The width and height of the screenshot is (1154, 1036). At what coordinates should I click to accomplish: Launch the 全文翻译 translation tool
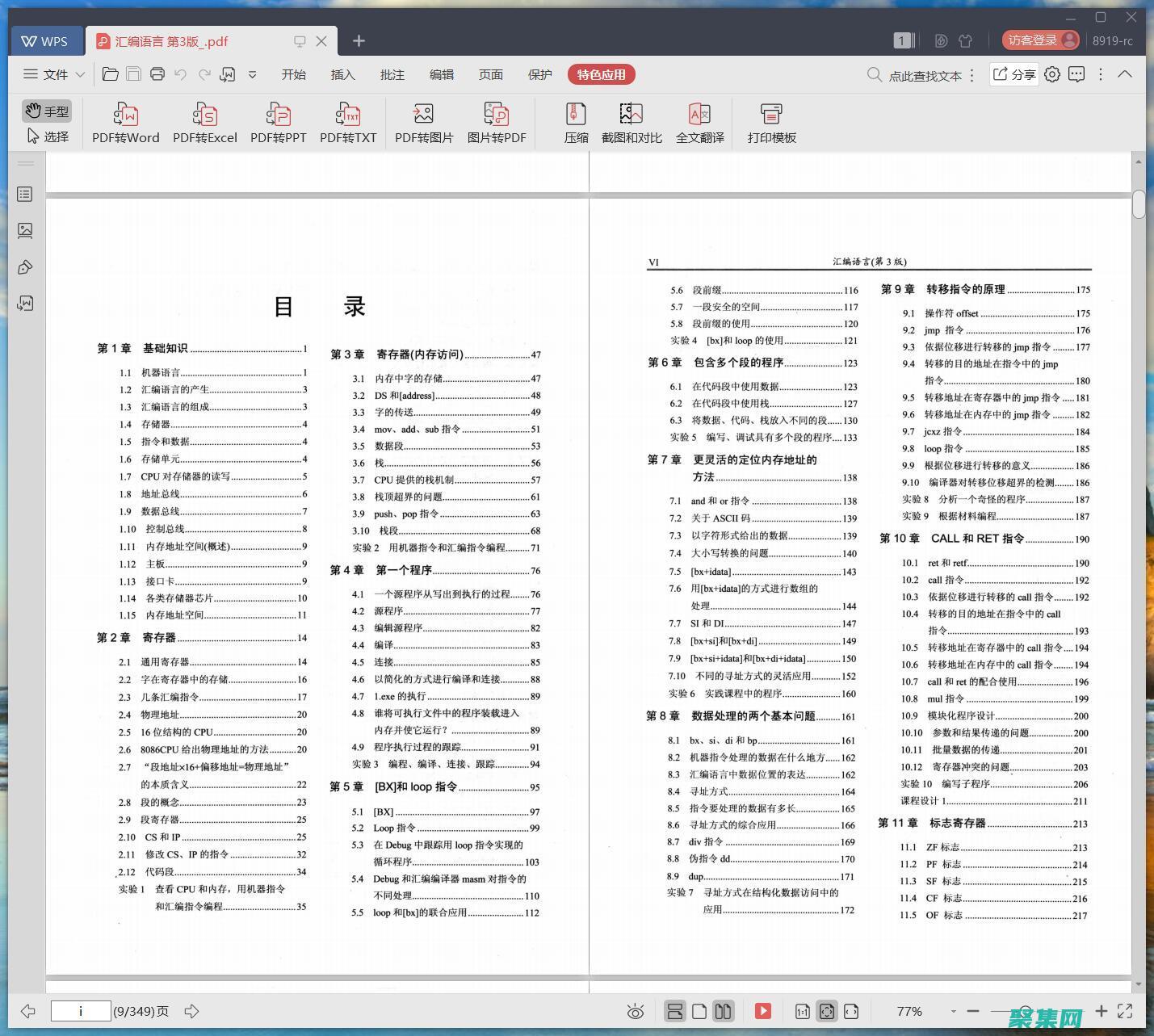[x=699, y=121]
